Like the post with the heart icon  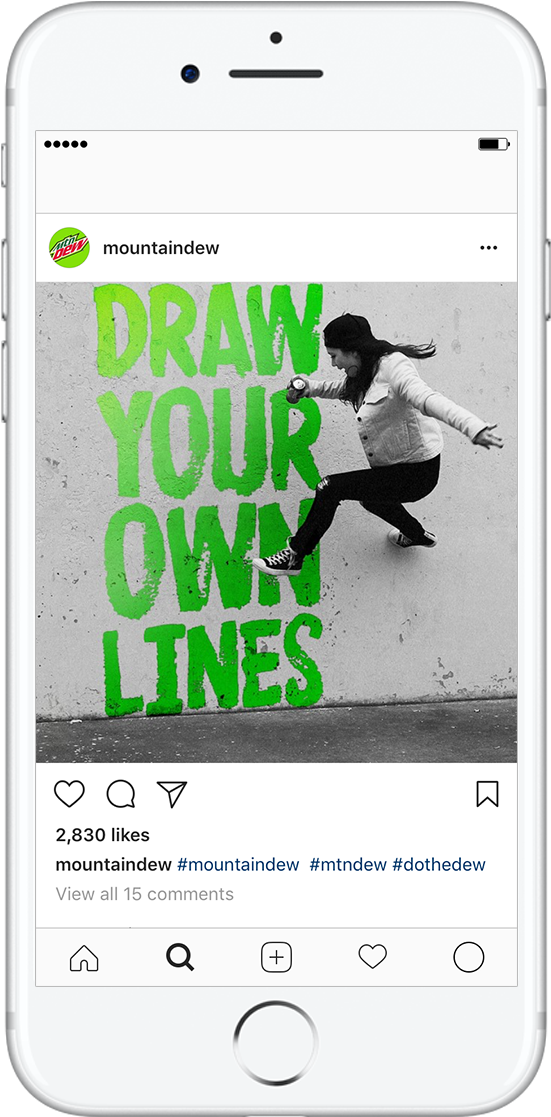point(69,794)
